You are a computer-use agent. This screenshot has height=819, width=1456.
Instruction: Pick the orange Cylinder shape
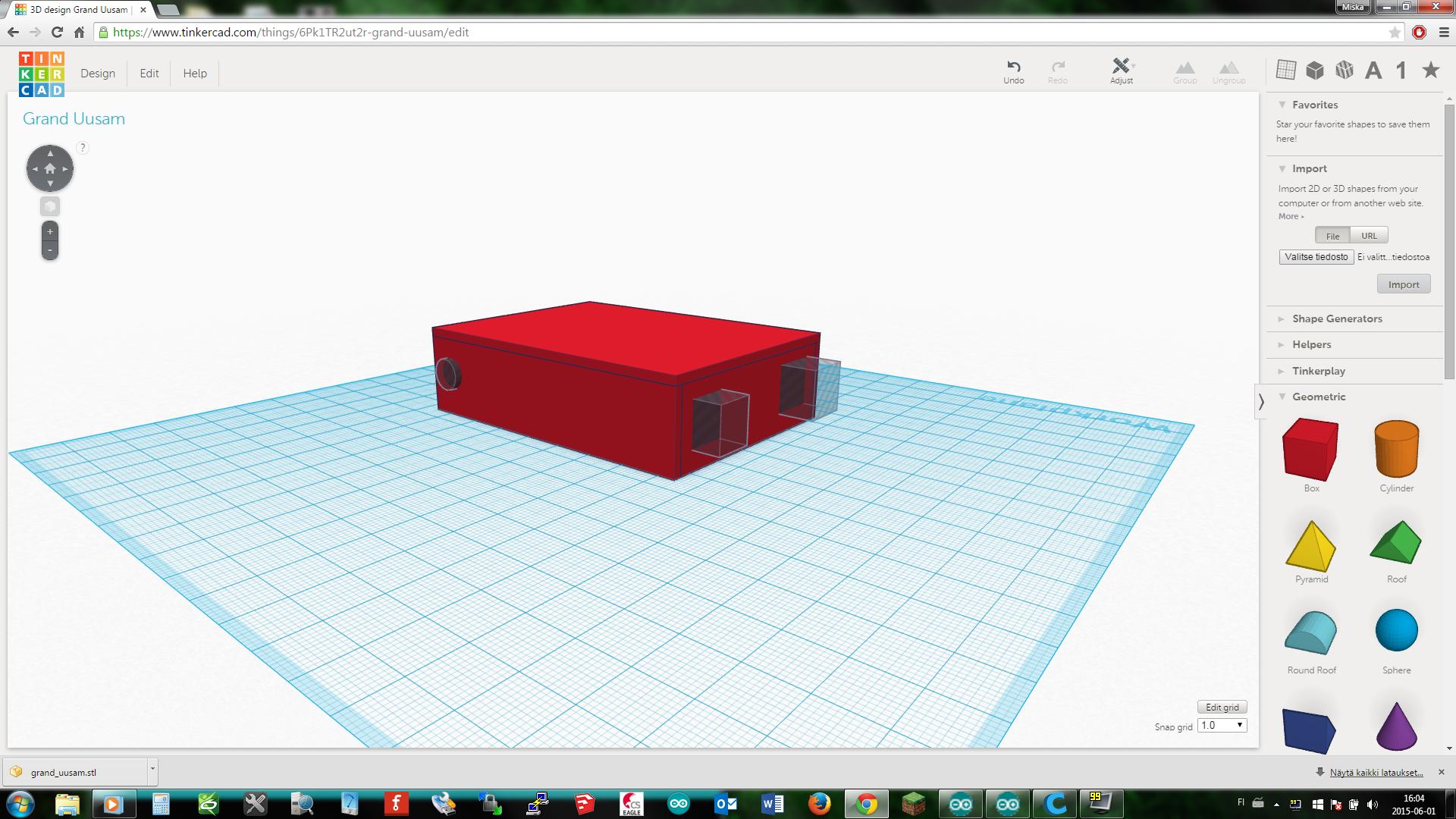1396,449
